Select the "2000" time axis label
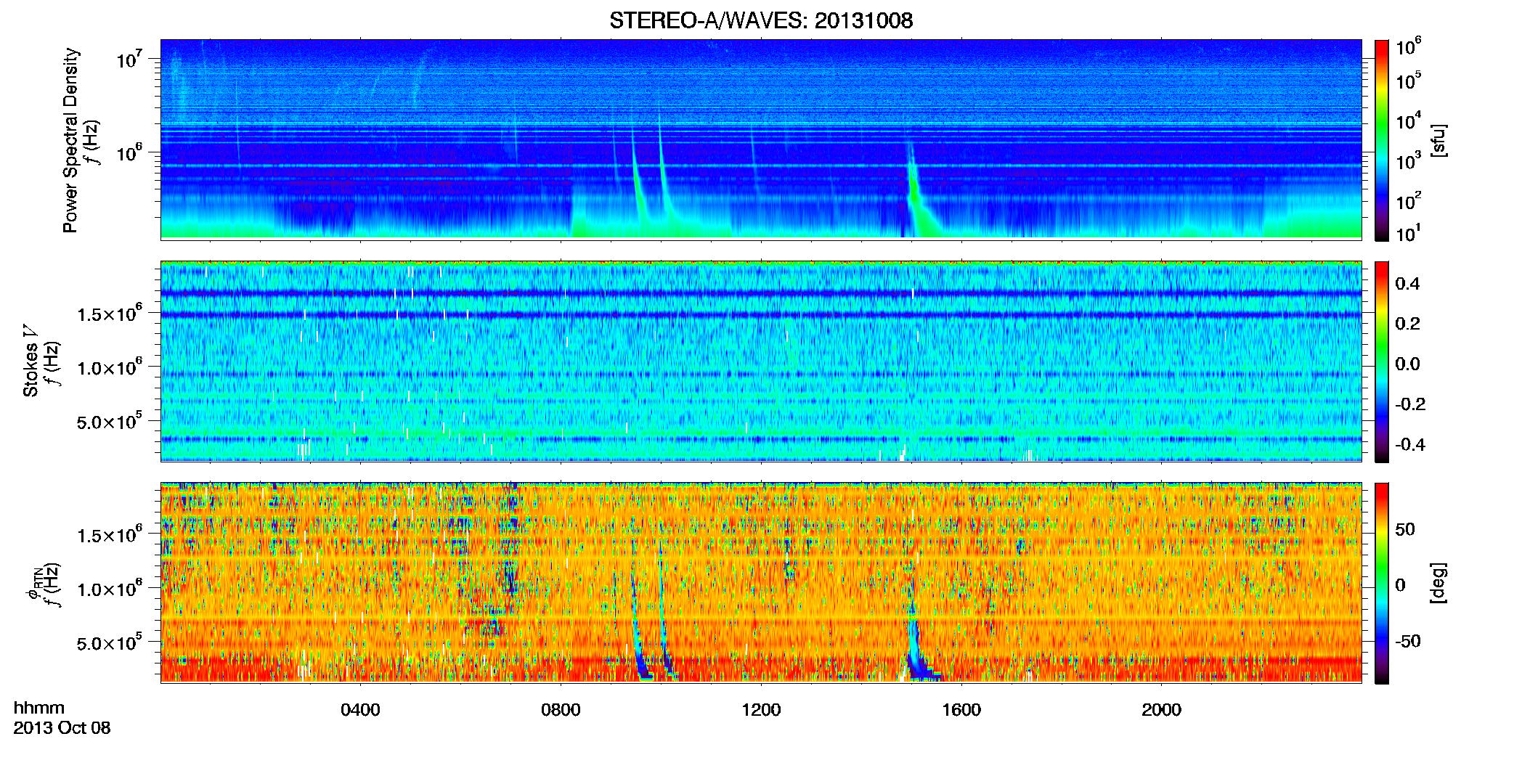The height and width of the screenshot is (784, 1522). tap(1161, 710)
